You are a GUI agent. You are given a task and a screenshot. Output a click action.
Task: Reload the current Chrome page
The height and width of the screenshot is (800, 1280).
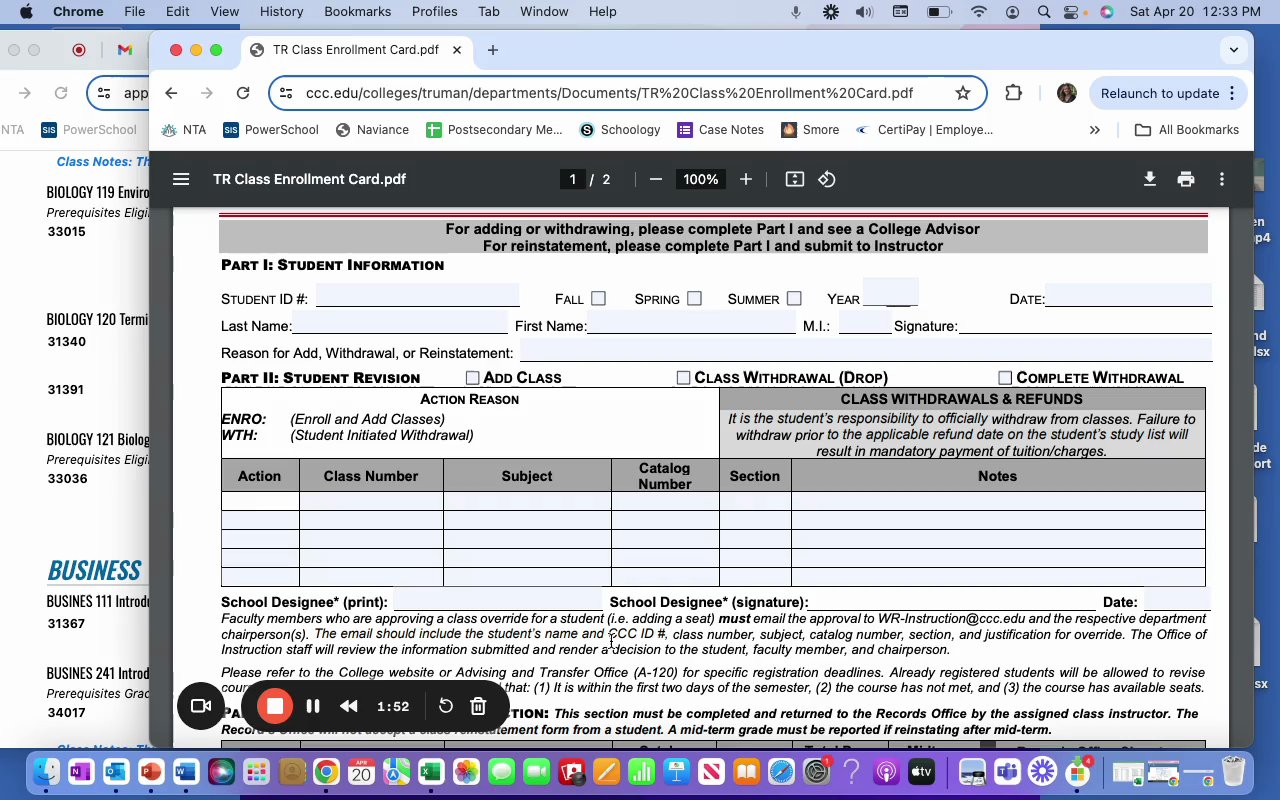[x=243, y=93]
